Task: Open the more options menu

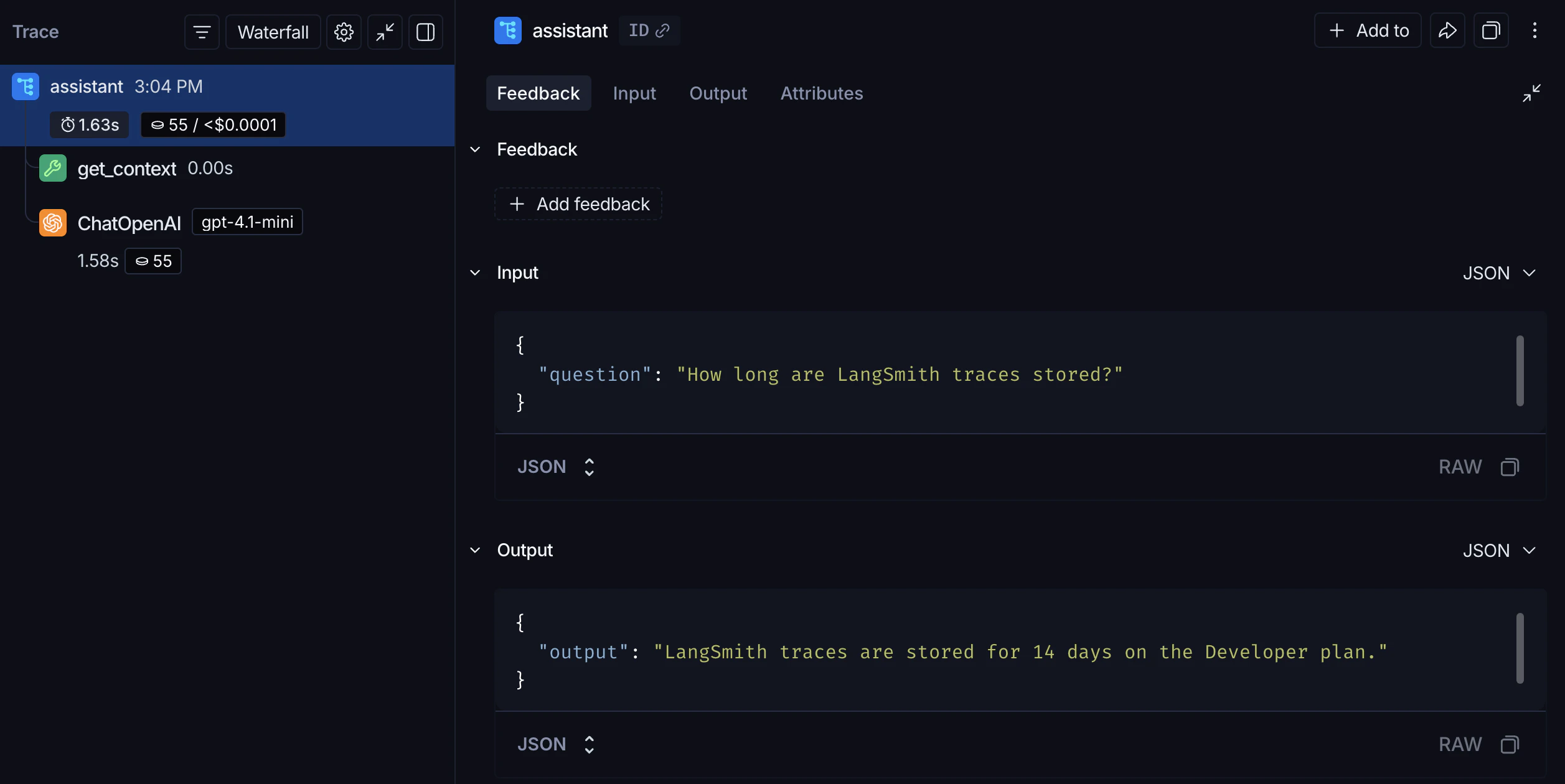Action: (1535, 30)
